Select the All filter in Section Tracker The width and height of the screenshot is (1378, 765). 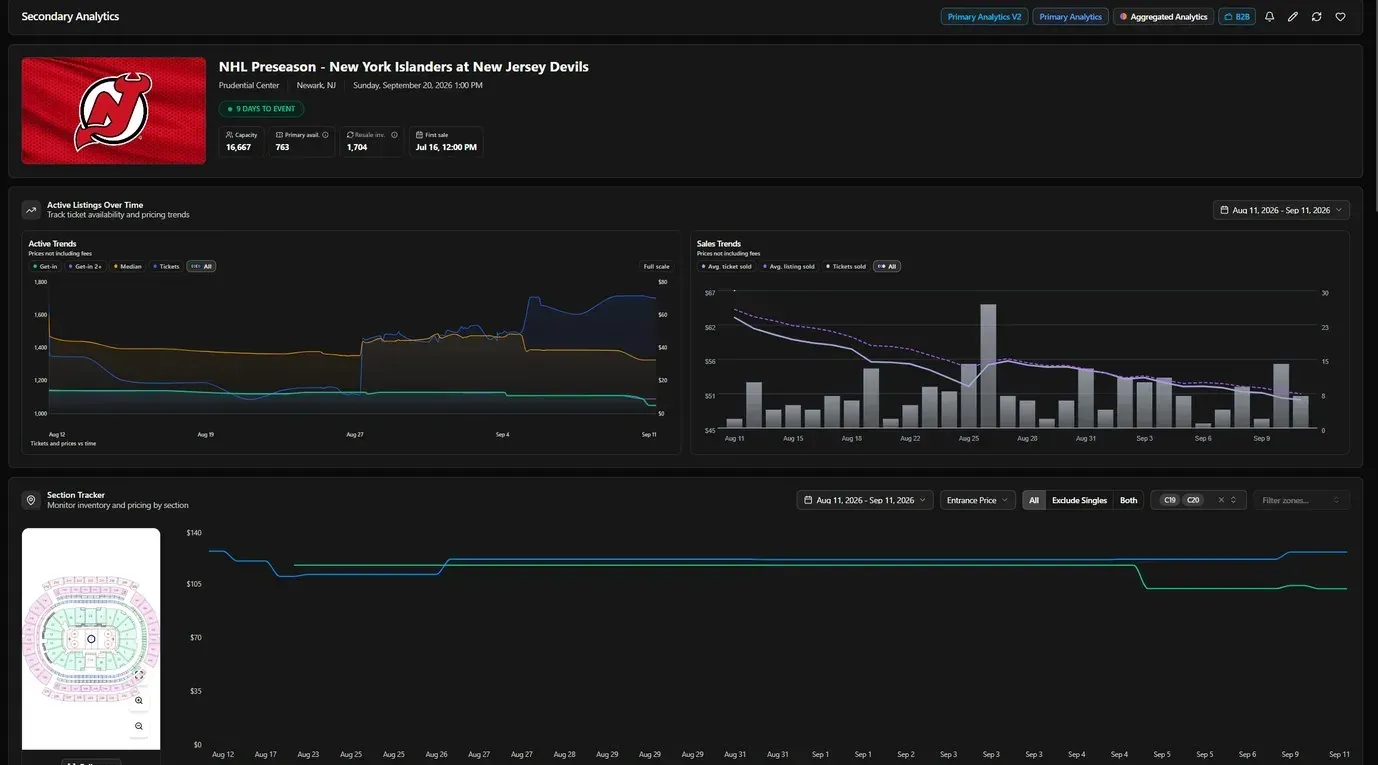(1034, 500)
